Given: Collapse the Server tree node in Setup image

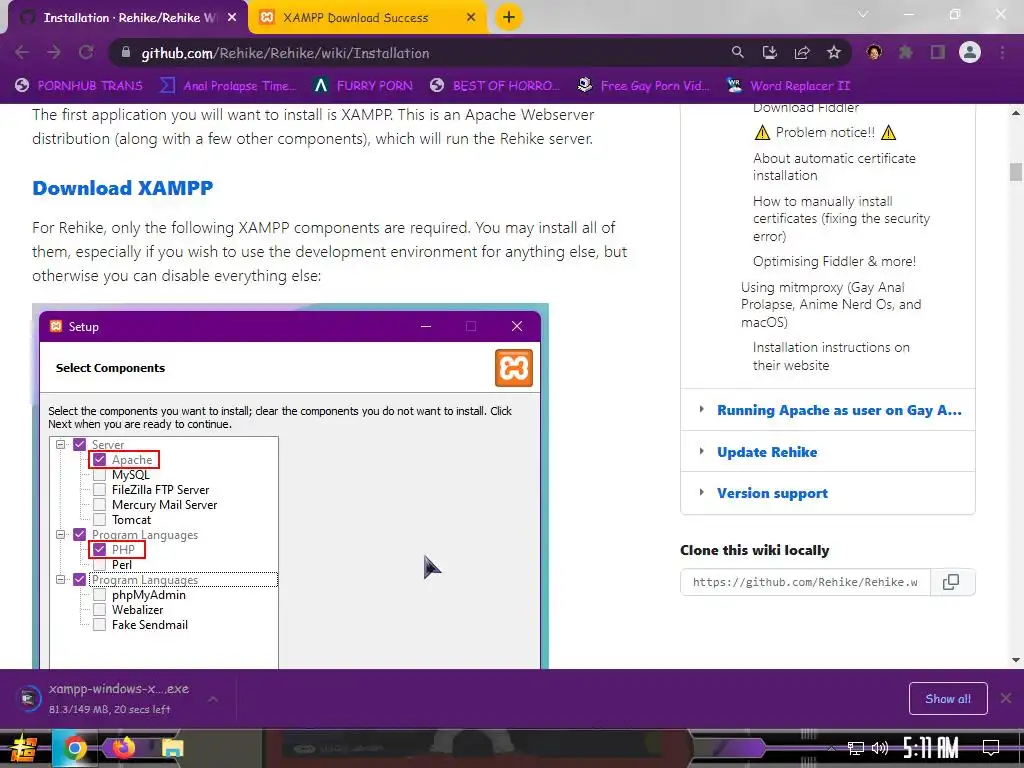Looking at the screenshot, I should click(61, 445).
